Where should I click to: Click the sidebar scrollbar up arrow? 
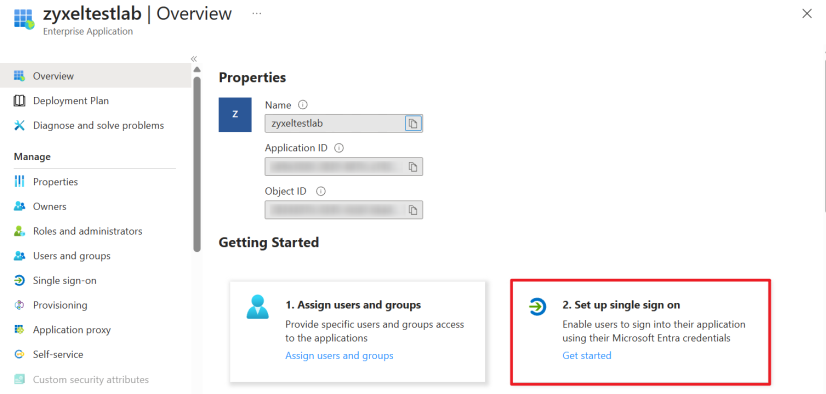click(x=197, y=70)
